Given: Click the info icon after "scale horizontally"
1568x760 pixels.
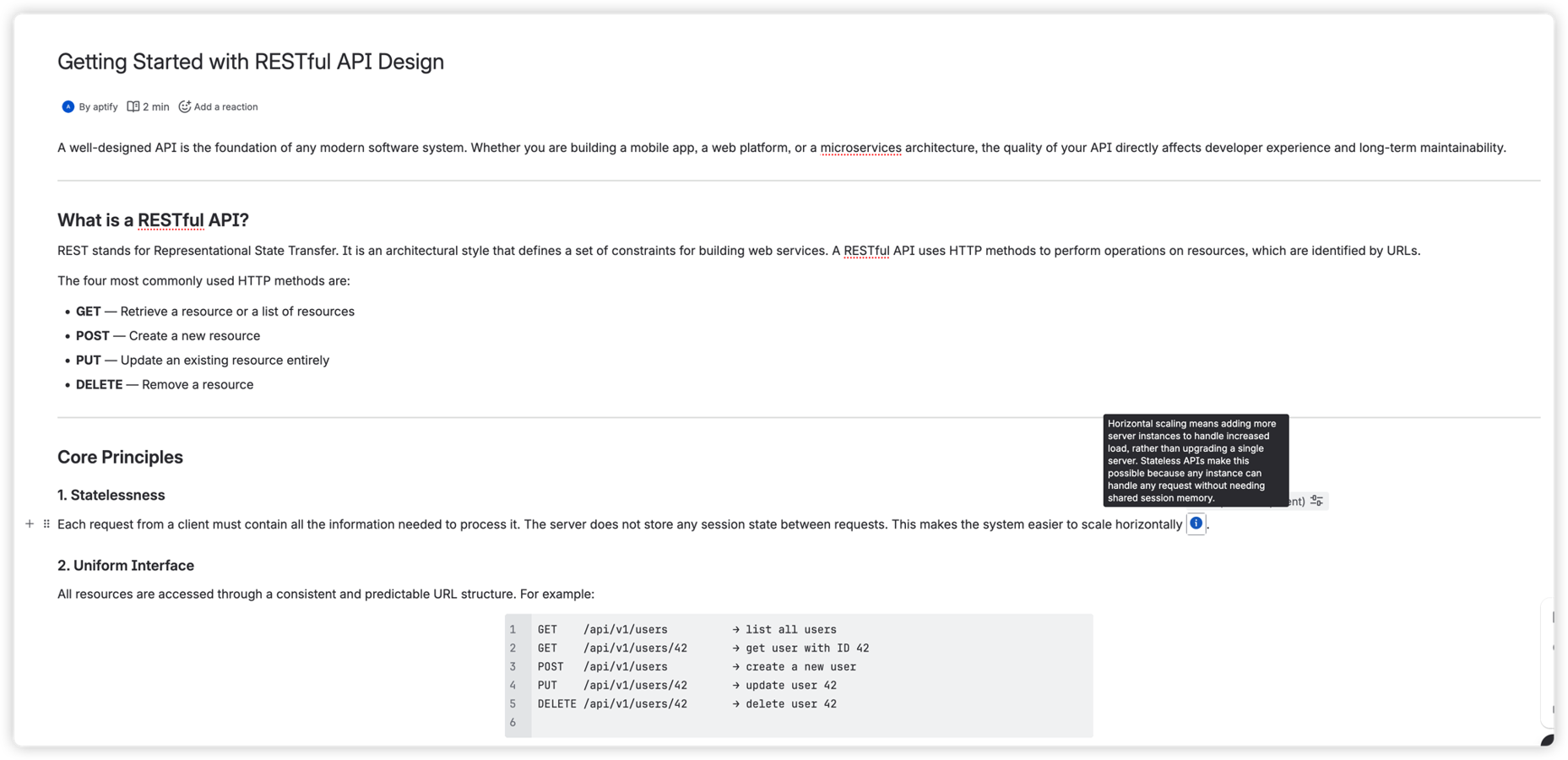Looking at the screenshot, I should [x=1196, y=524].
